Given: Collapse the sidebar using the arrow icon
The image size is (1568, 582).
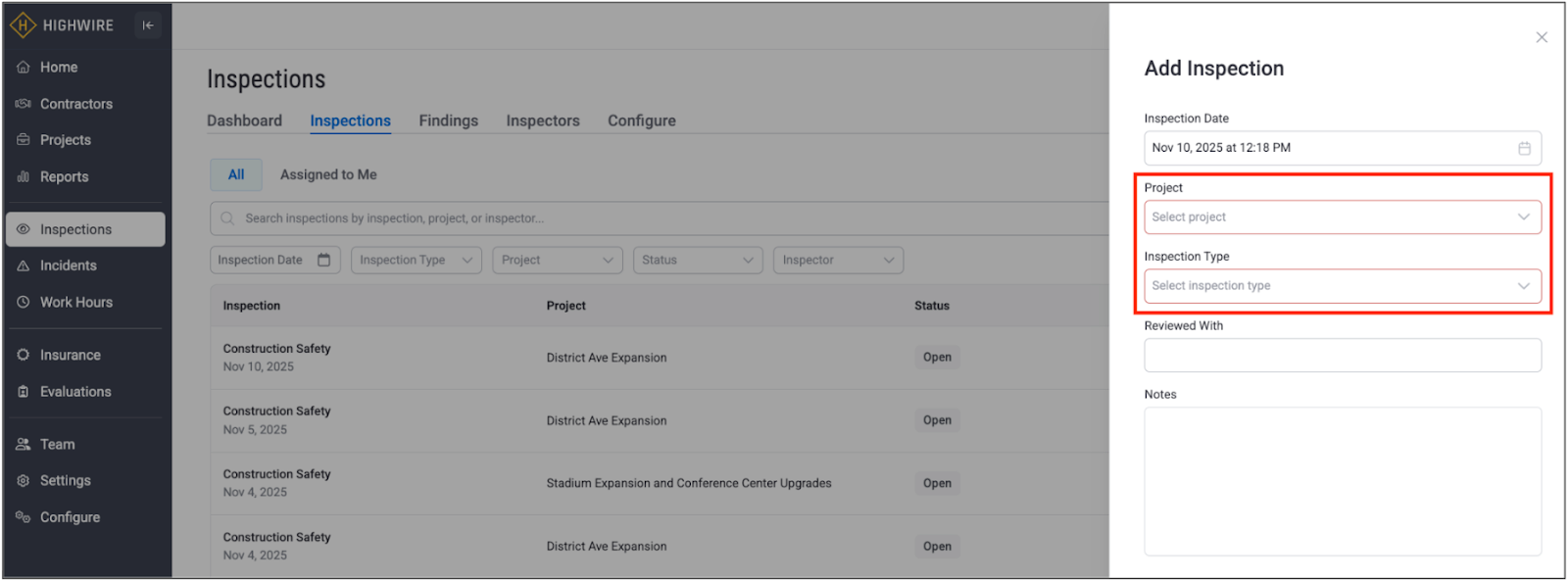Looking at the screenshot, I should [x=148, y=25].
